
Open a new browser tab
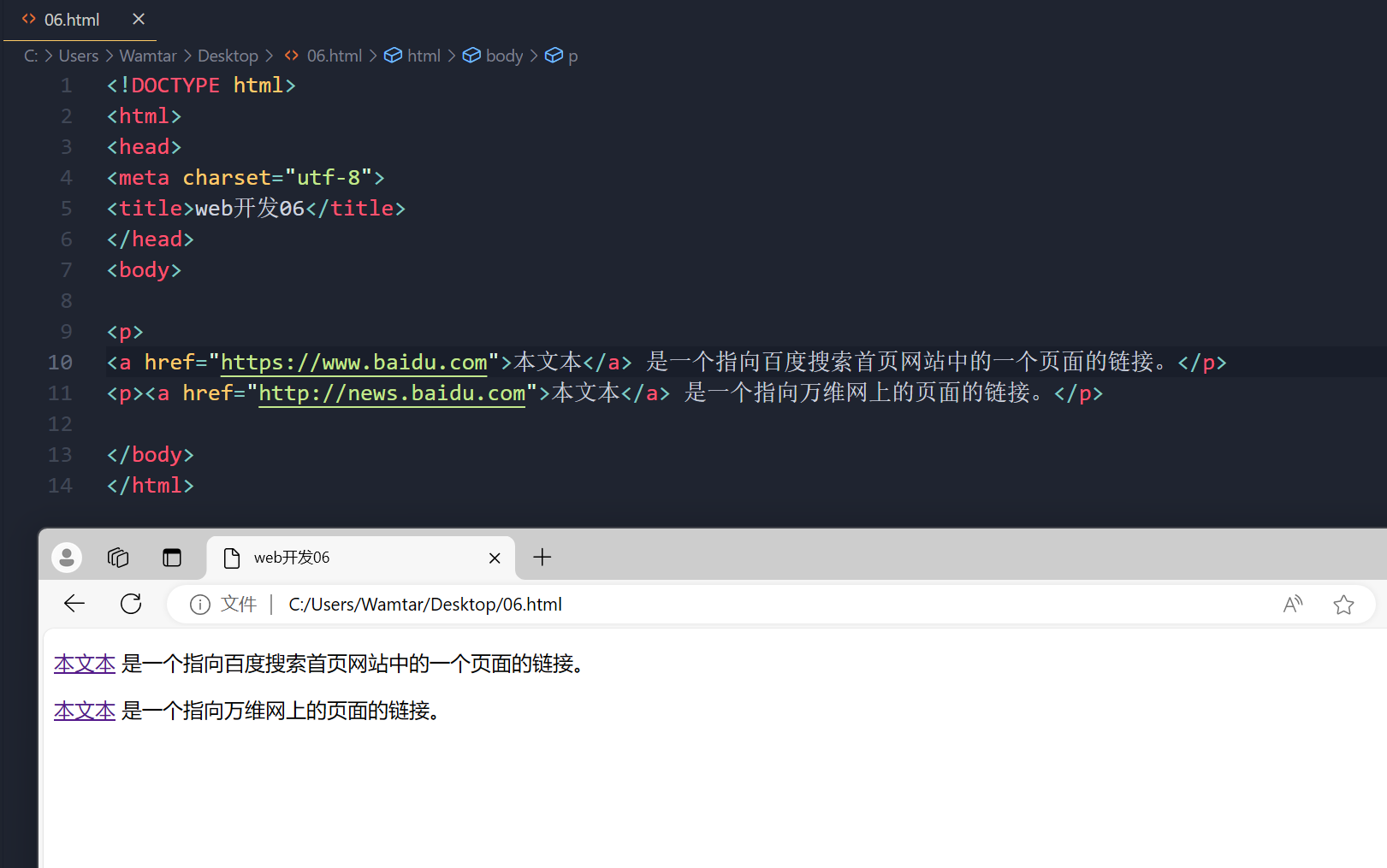(542, 558)
